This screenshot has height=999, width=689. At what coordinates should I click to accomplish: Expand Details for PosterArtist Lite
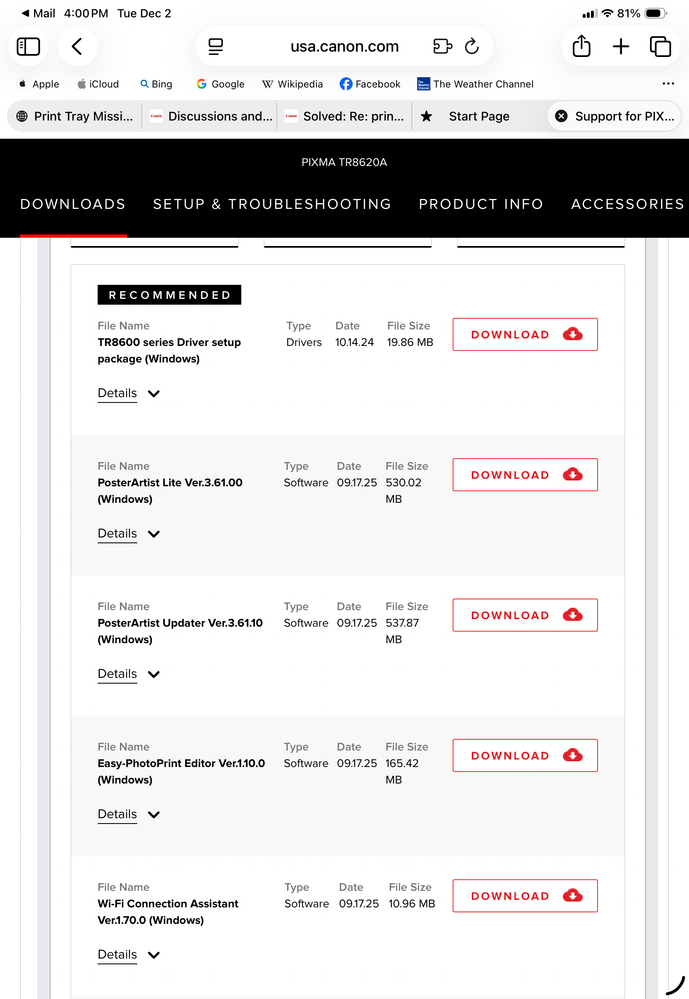[129, 534]
